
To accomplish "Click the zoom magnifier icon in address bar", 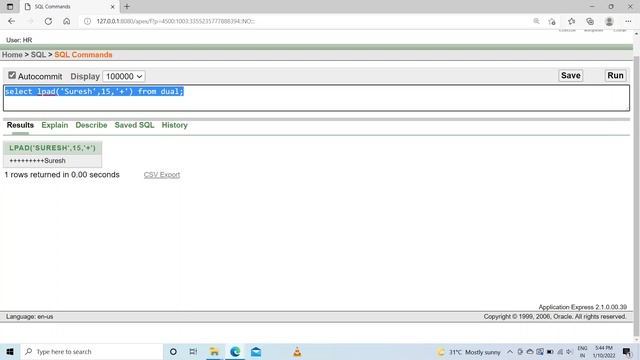I will [536, 21].
